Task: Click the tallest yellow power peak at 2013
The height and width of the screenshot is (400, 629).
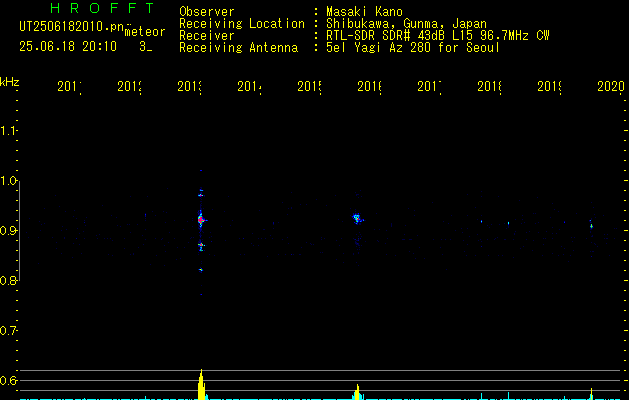Action: pos(201,384)
